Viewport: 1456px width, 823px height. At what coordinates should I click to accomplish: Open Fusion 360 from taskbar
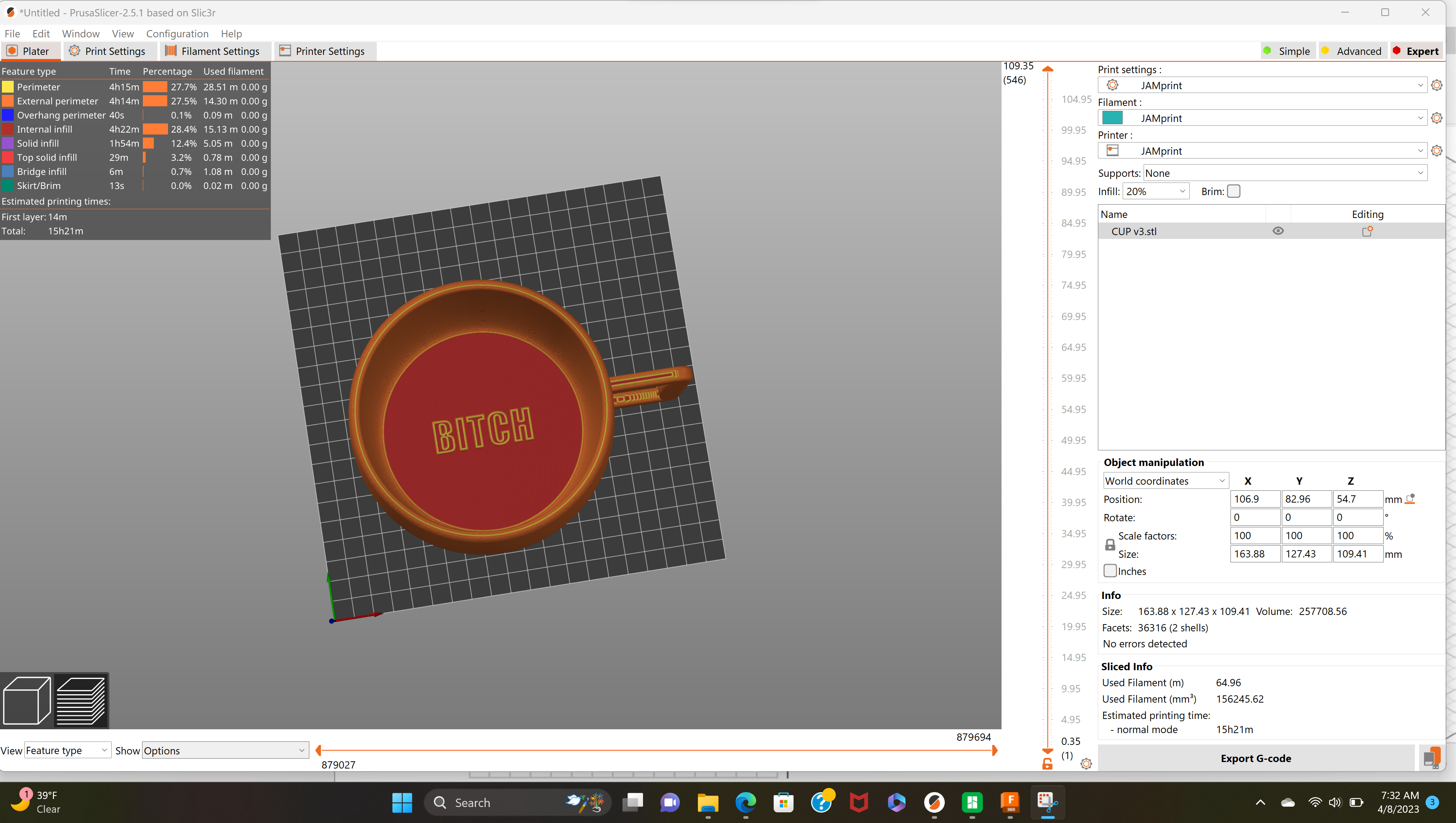coord(1010,803)
